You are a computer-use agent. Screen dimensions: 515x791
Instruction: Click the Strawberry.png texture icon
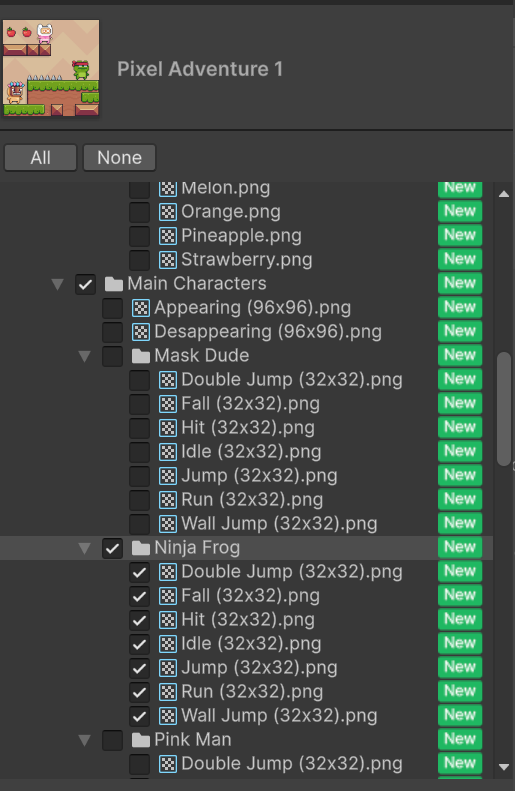pyautogui.click(x=168, y=260)
